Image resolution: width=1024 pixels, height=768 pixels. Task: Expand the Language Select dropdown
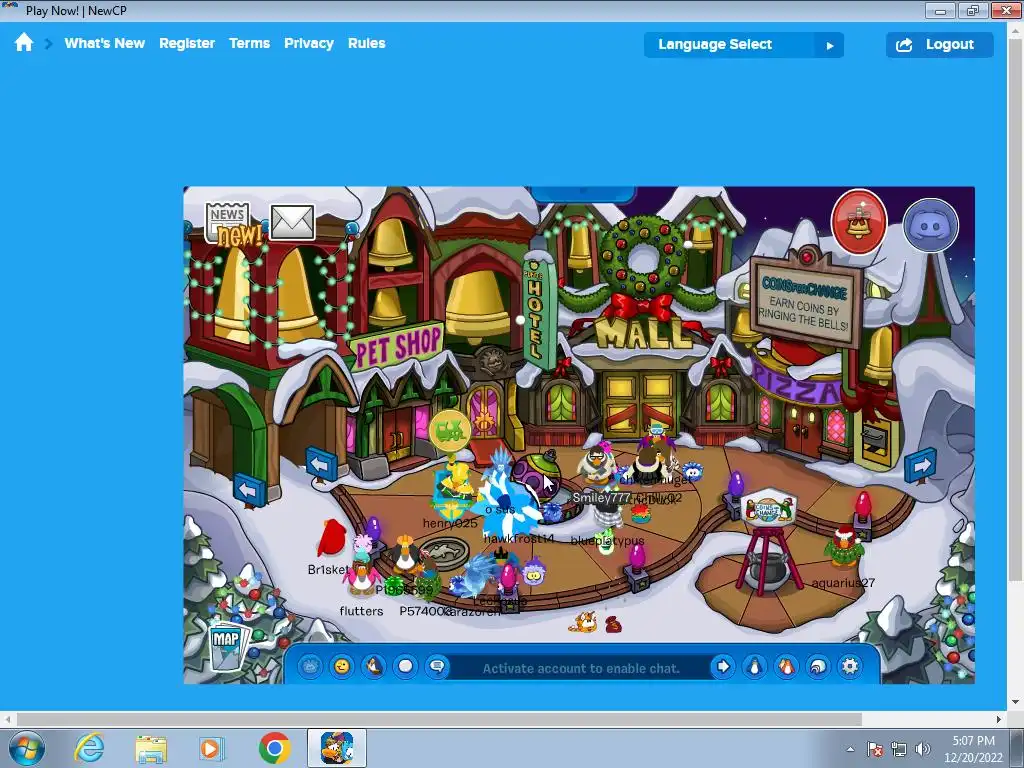coord(744,44)
